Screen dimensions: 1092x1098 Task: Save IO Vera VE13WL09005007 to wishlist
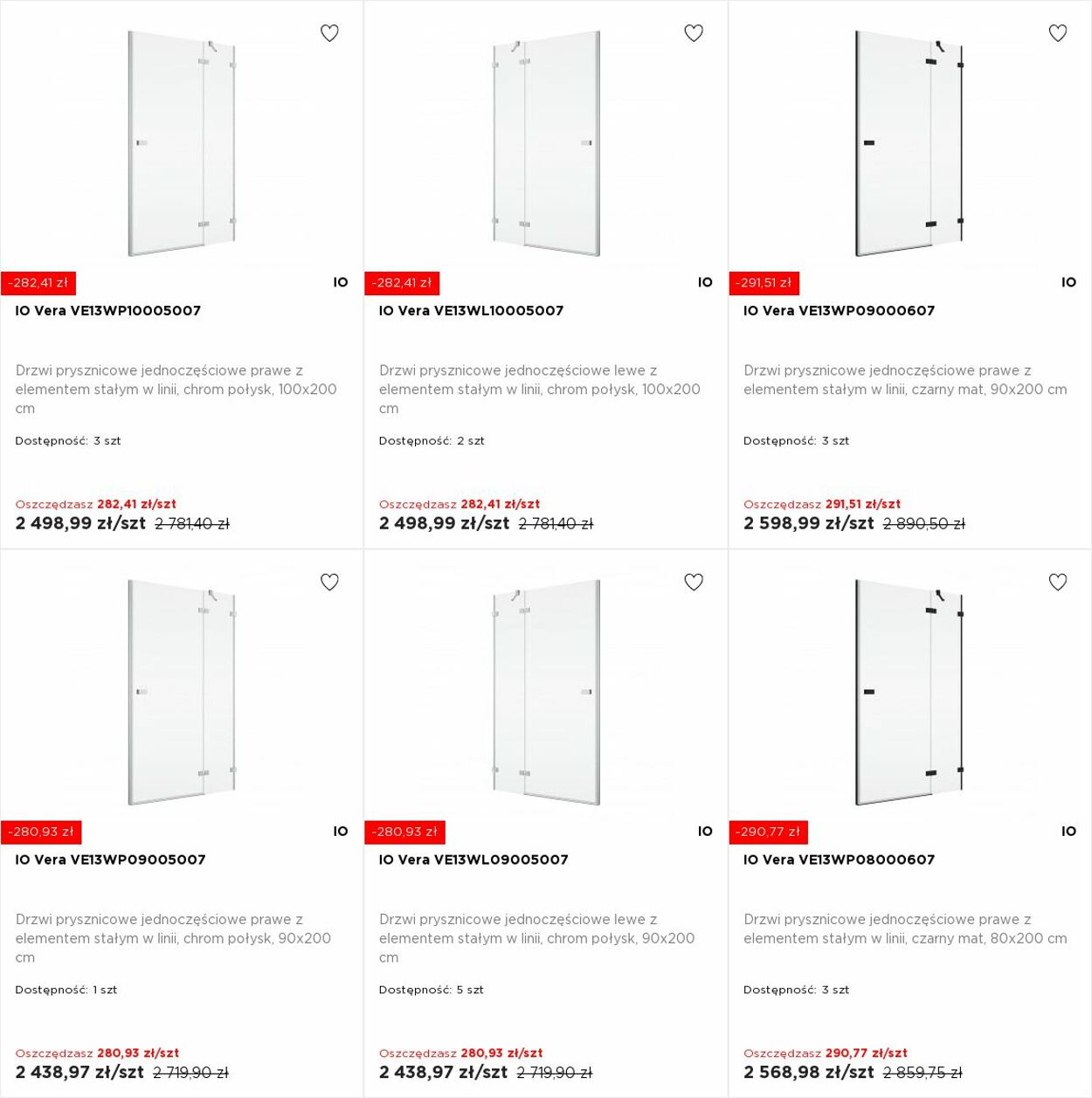click(x=694, y=582)
